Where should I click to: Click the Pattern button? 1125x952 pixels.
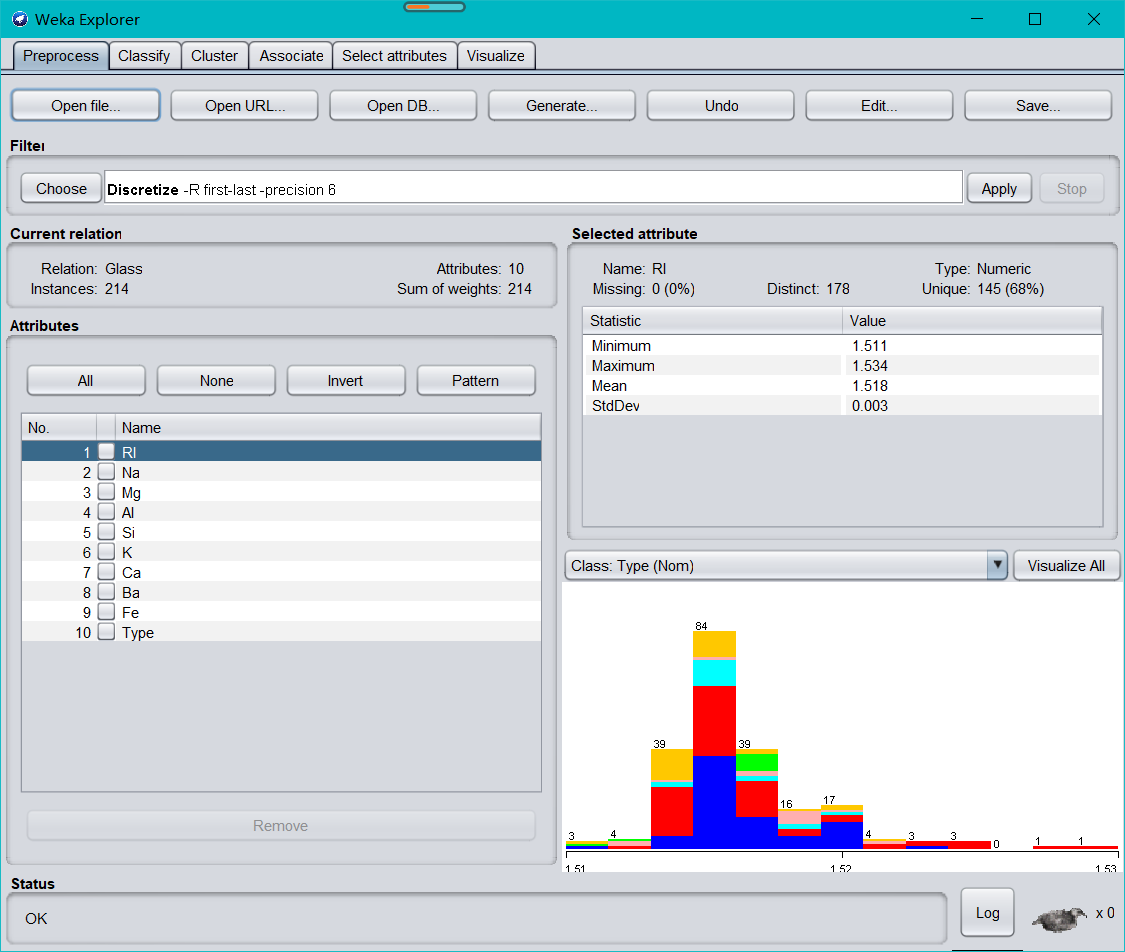[476, 380]
